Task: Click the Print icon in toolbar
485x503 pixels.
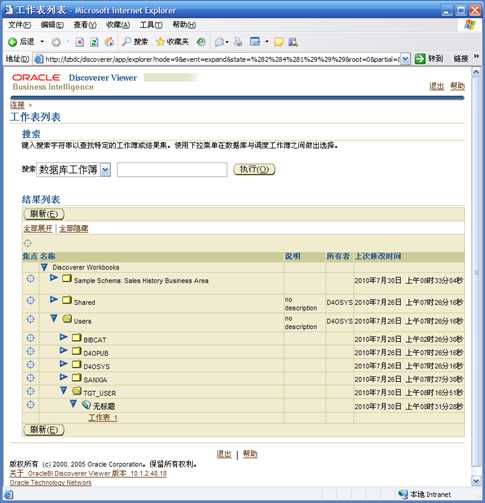Action: 238,42
